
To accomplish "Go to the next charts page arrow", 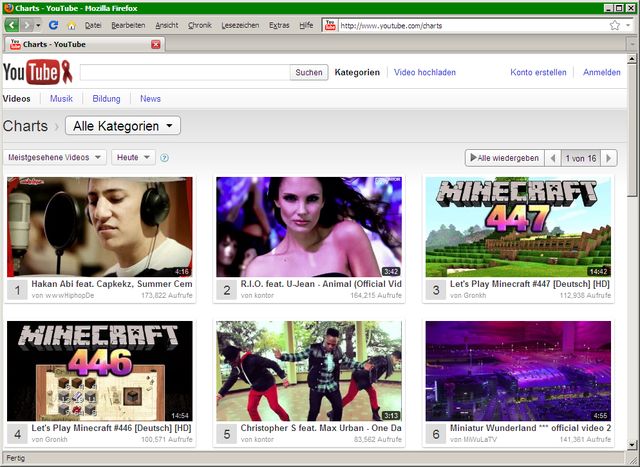I will [x=609, y=158].
